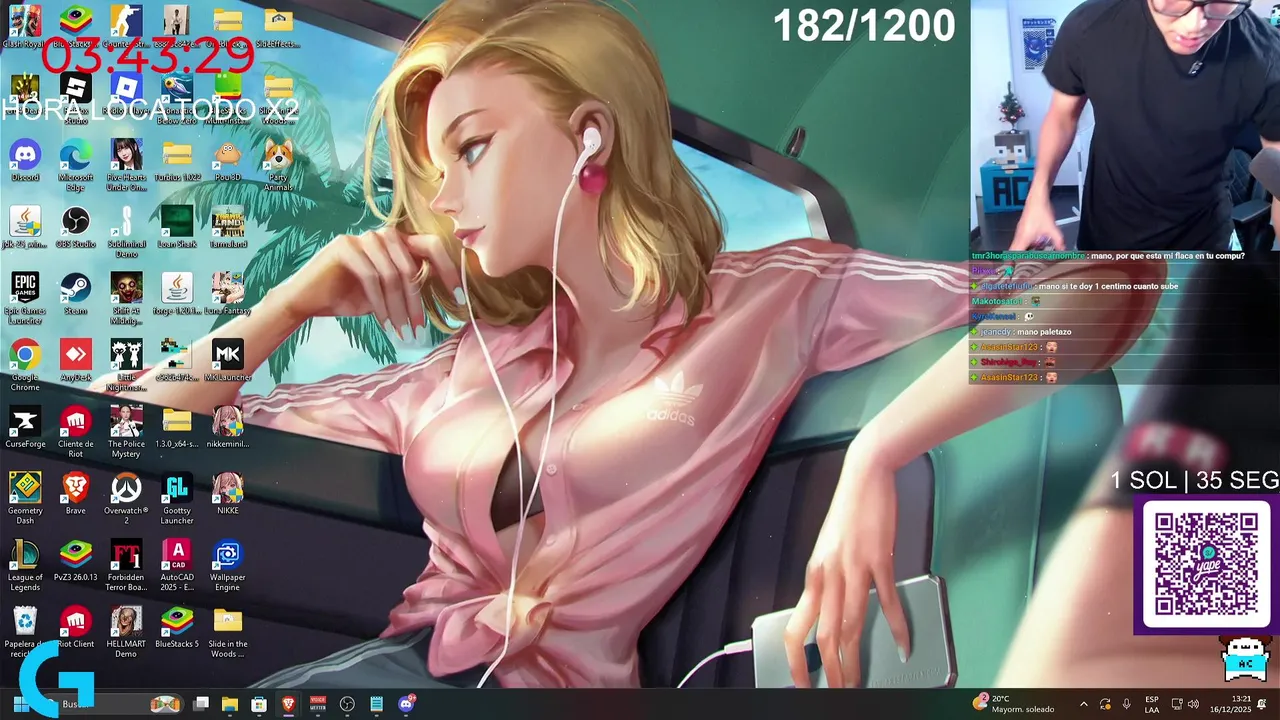This screenshot has width=1280, height=720.
Task: Select the CurseForge shortcut
Action: [25, 427]
